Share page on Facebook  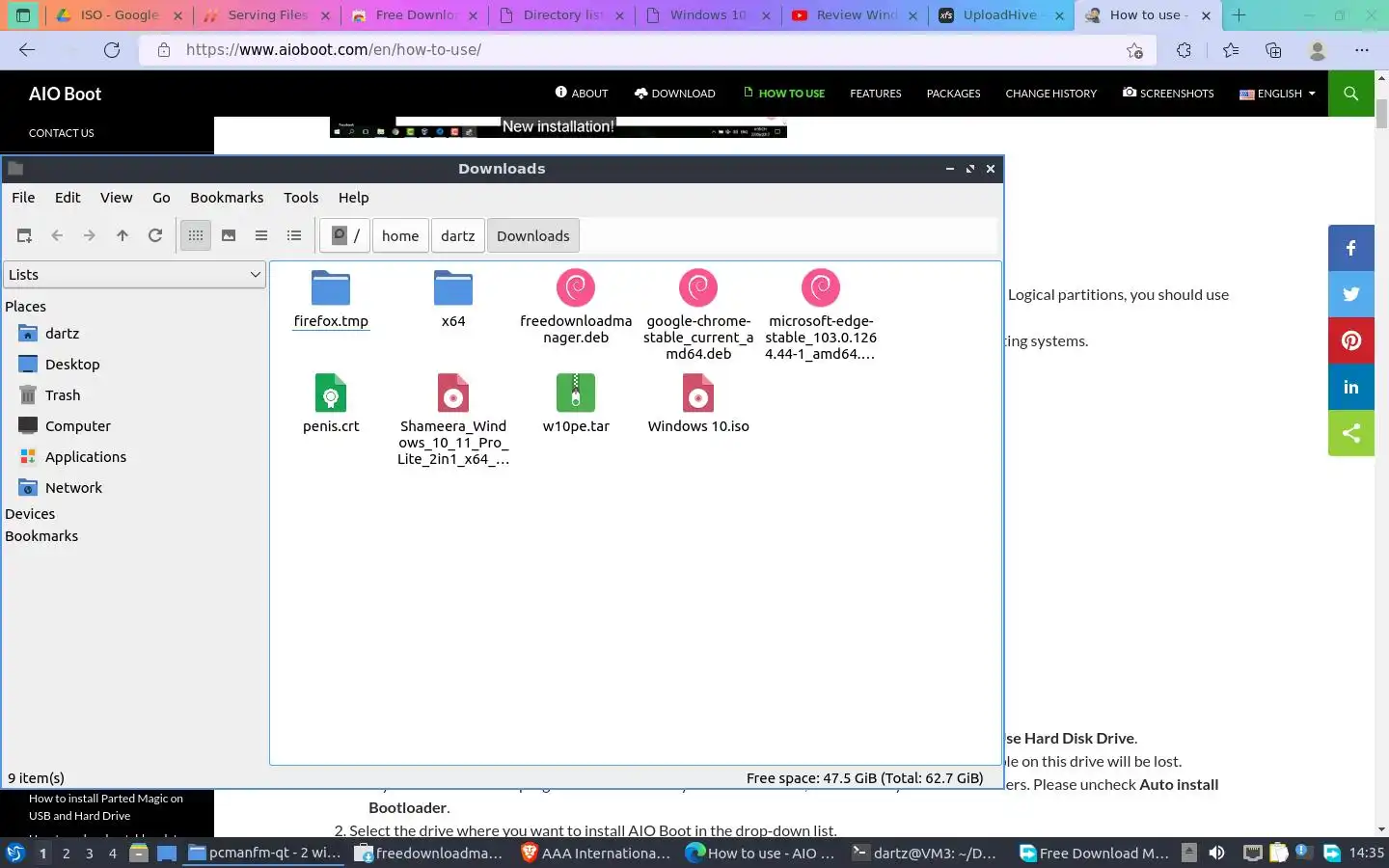1350,248
